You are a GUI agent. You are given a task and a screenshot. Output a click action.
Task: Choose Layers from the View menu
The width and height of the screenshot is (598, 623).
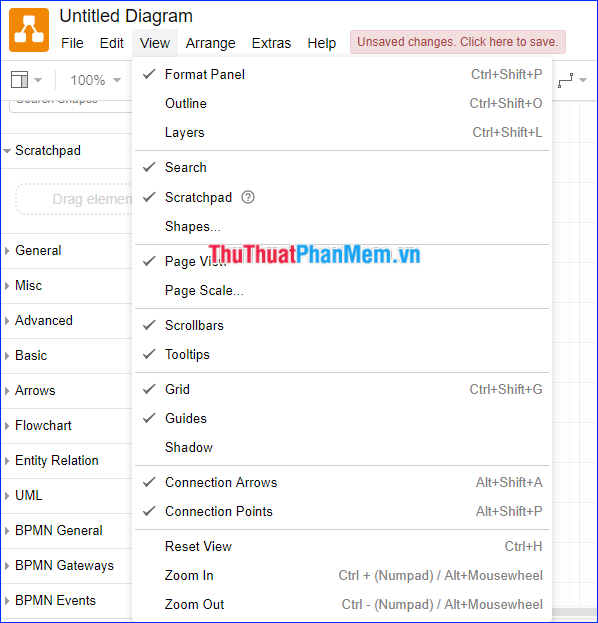click(x=342, y=132)
